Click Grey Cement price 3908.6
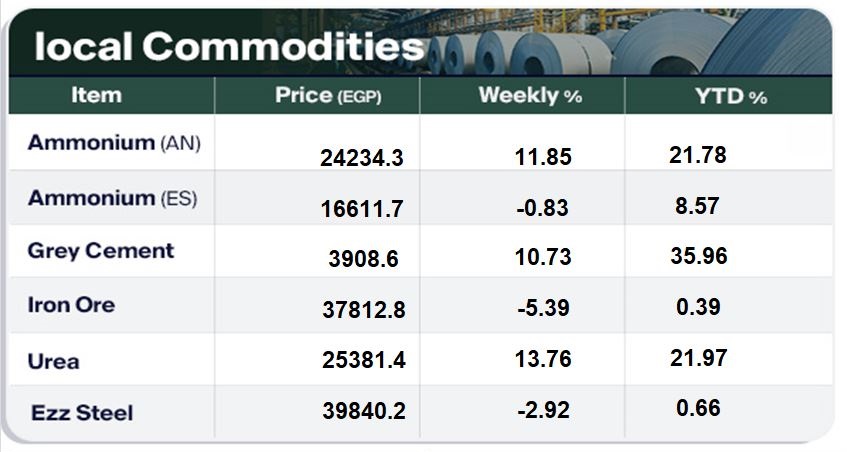This screenshot has height=452, width=847. pos(363,259)
